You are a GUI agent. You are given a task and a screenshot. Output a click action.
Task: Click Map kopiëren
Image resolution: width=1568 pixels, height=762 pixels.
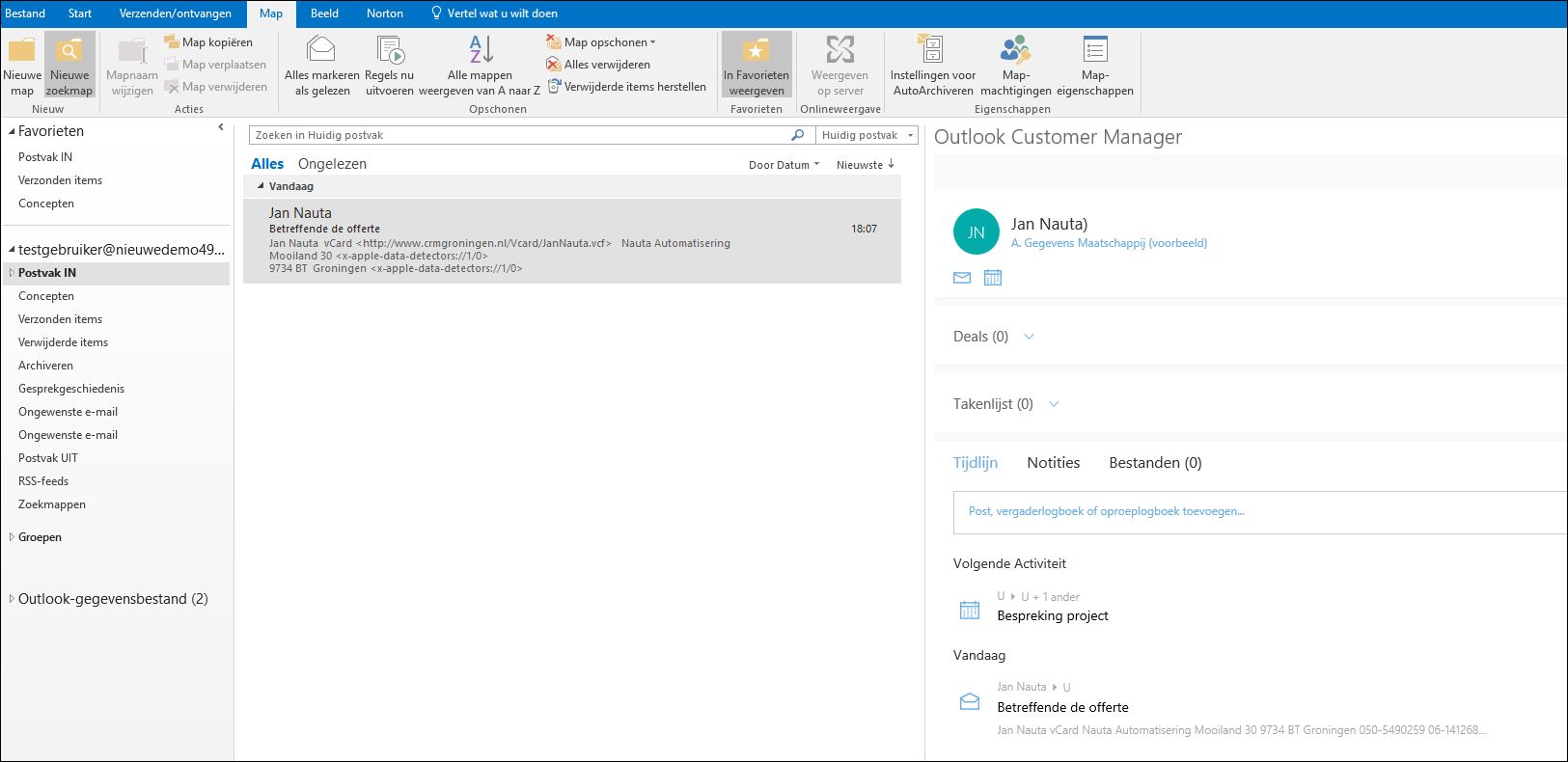(208, 42)
